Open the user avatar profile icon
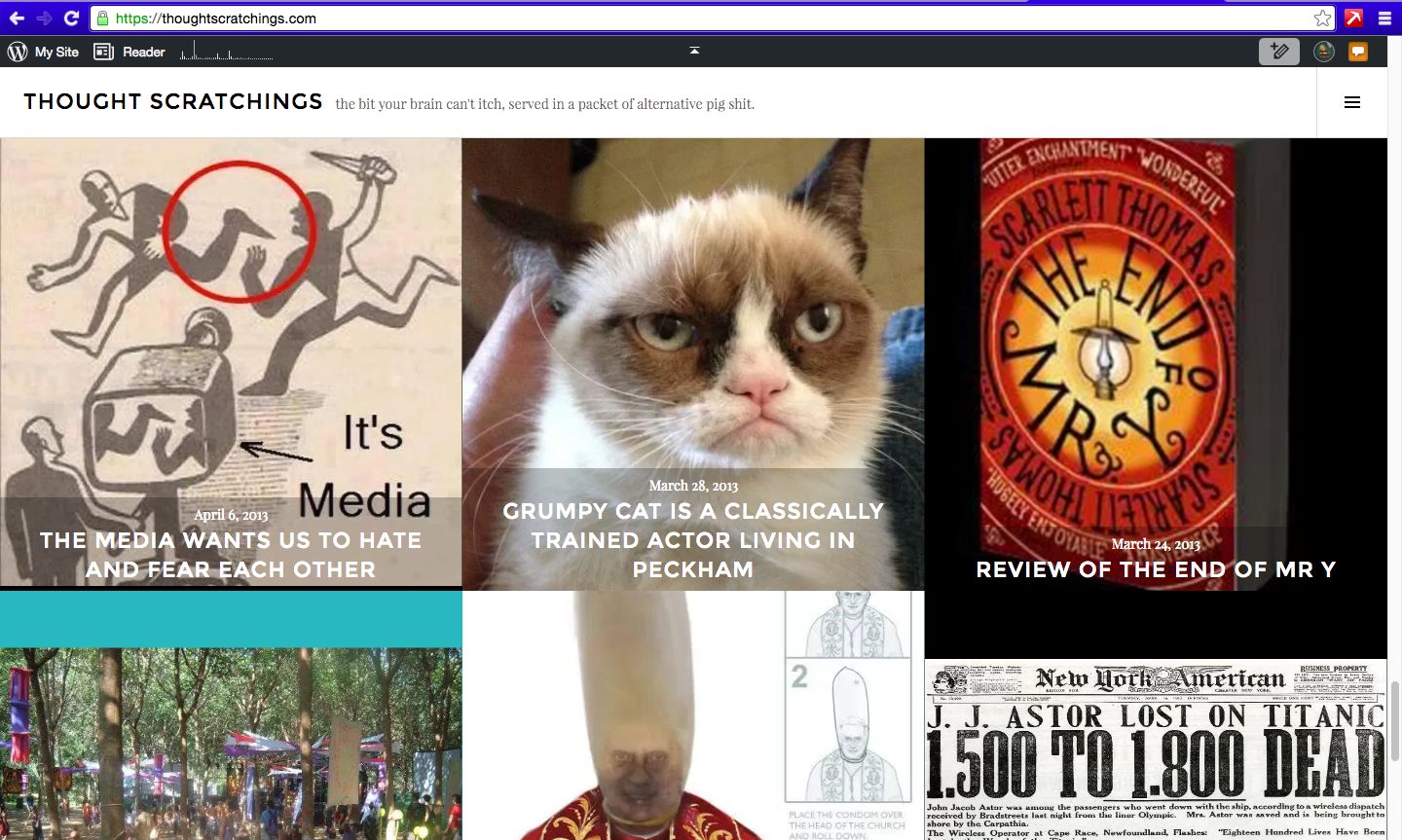The image size is (1402, 840). tap(1324, 52)
